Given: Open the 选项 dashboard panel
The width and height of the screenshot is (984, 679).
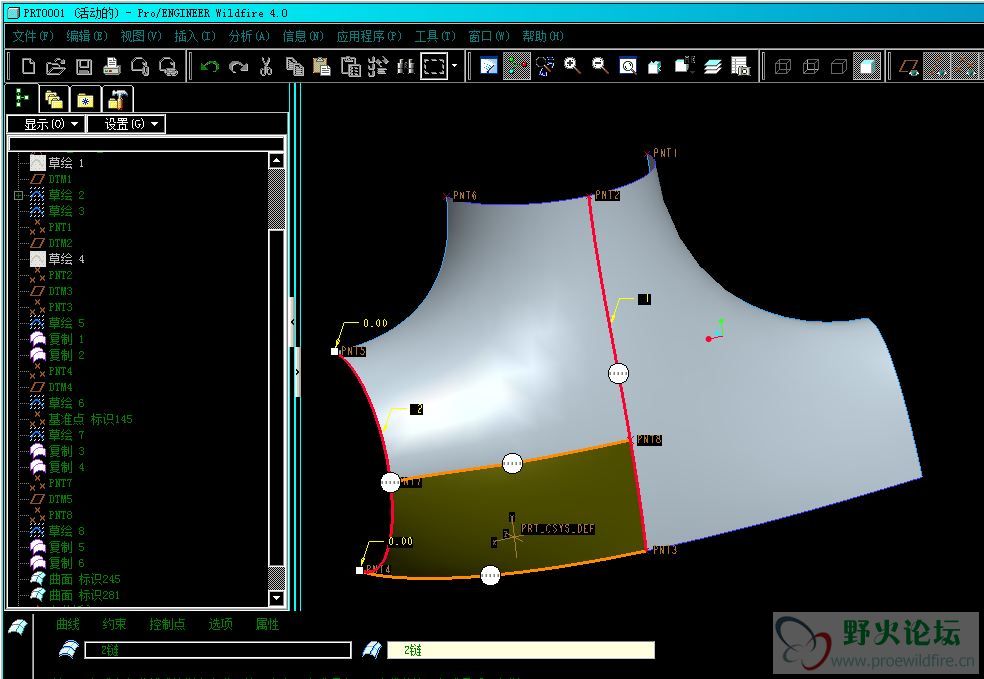Looking at the screenshot, I should [x=220, y=624].
